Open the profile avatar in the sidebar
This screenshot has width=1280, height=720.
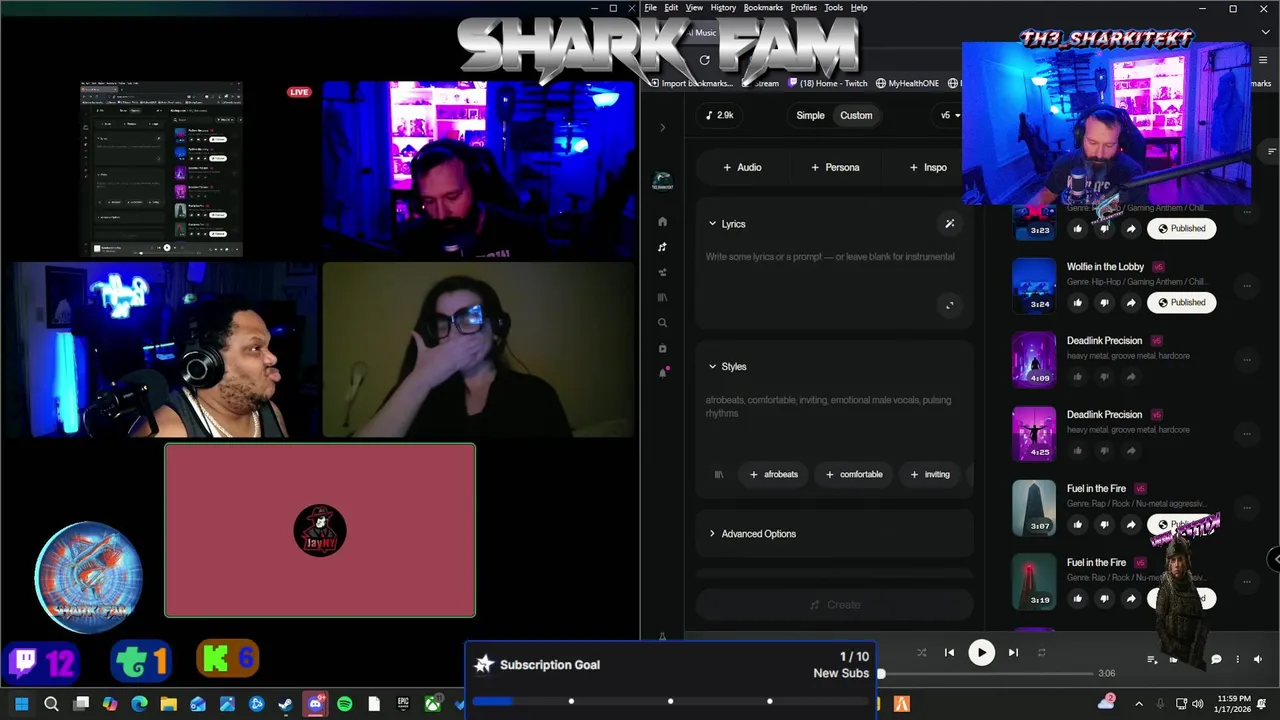[662, 181]
